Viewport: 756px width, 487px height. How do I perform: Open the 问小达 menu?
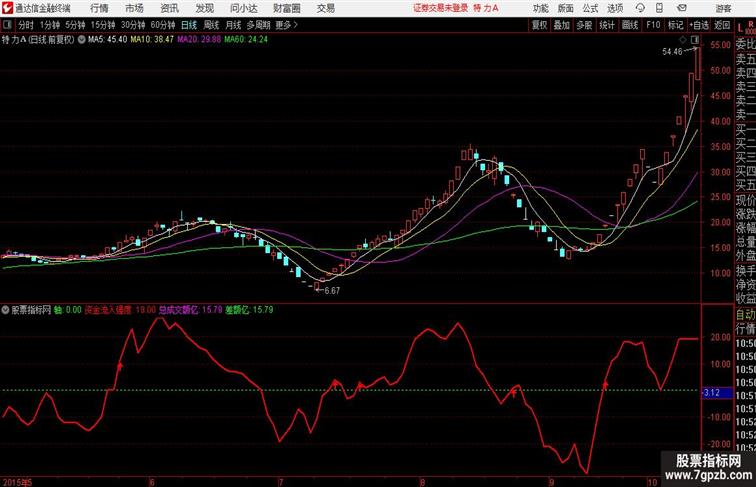pyautogui.click(x=243, y=8)
